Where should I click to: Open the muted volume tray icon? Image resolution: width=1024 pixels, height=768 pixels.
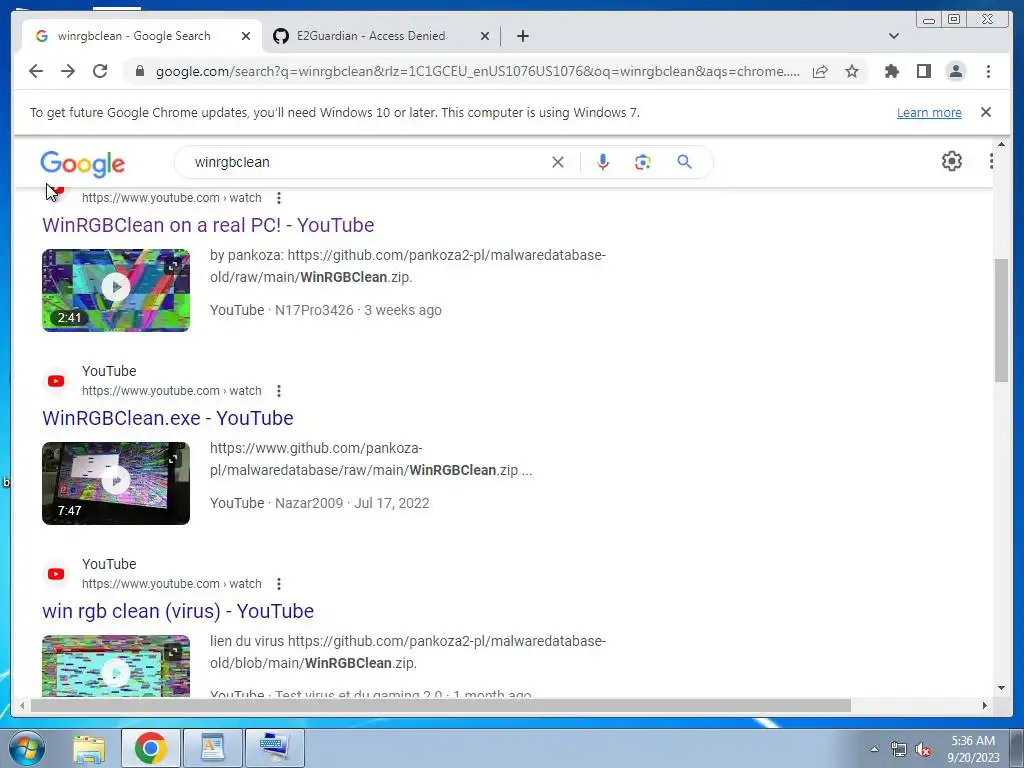(x=923, y=749)
